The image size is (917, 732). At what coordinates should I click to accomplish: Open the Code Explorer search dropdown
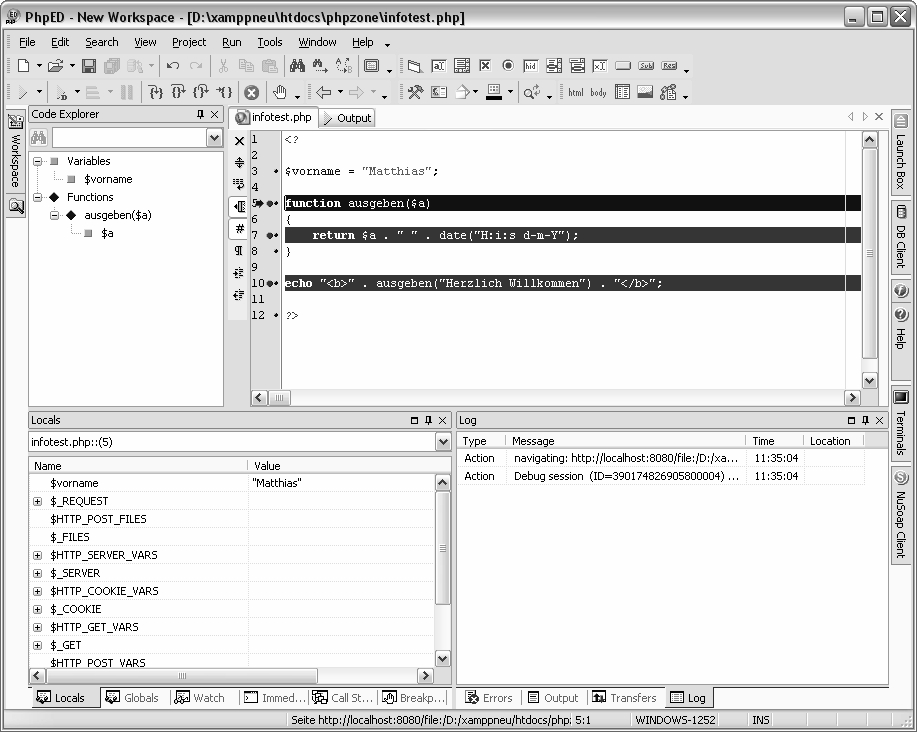pyautogui.click(x=214, y=138)
